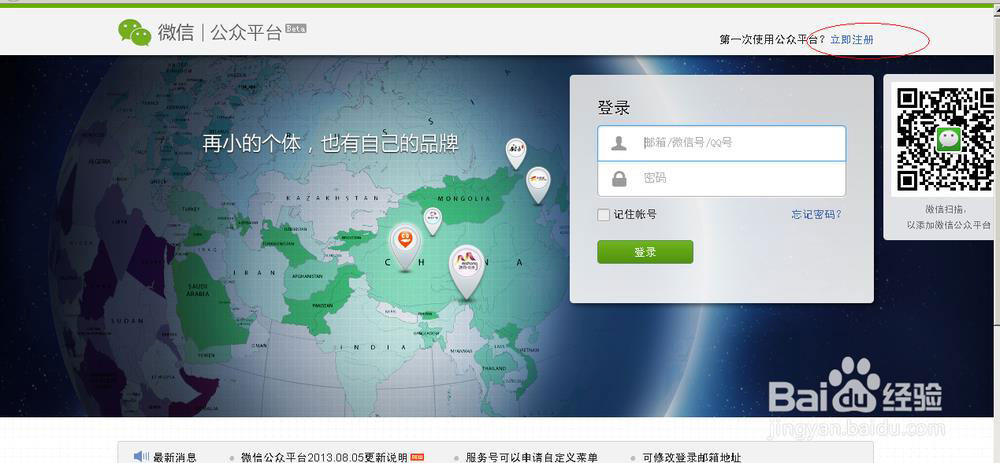Click the map pin east of Mongolia
The width and height of the screenshot is (1000, 463).
tap(538, 185)
